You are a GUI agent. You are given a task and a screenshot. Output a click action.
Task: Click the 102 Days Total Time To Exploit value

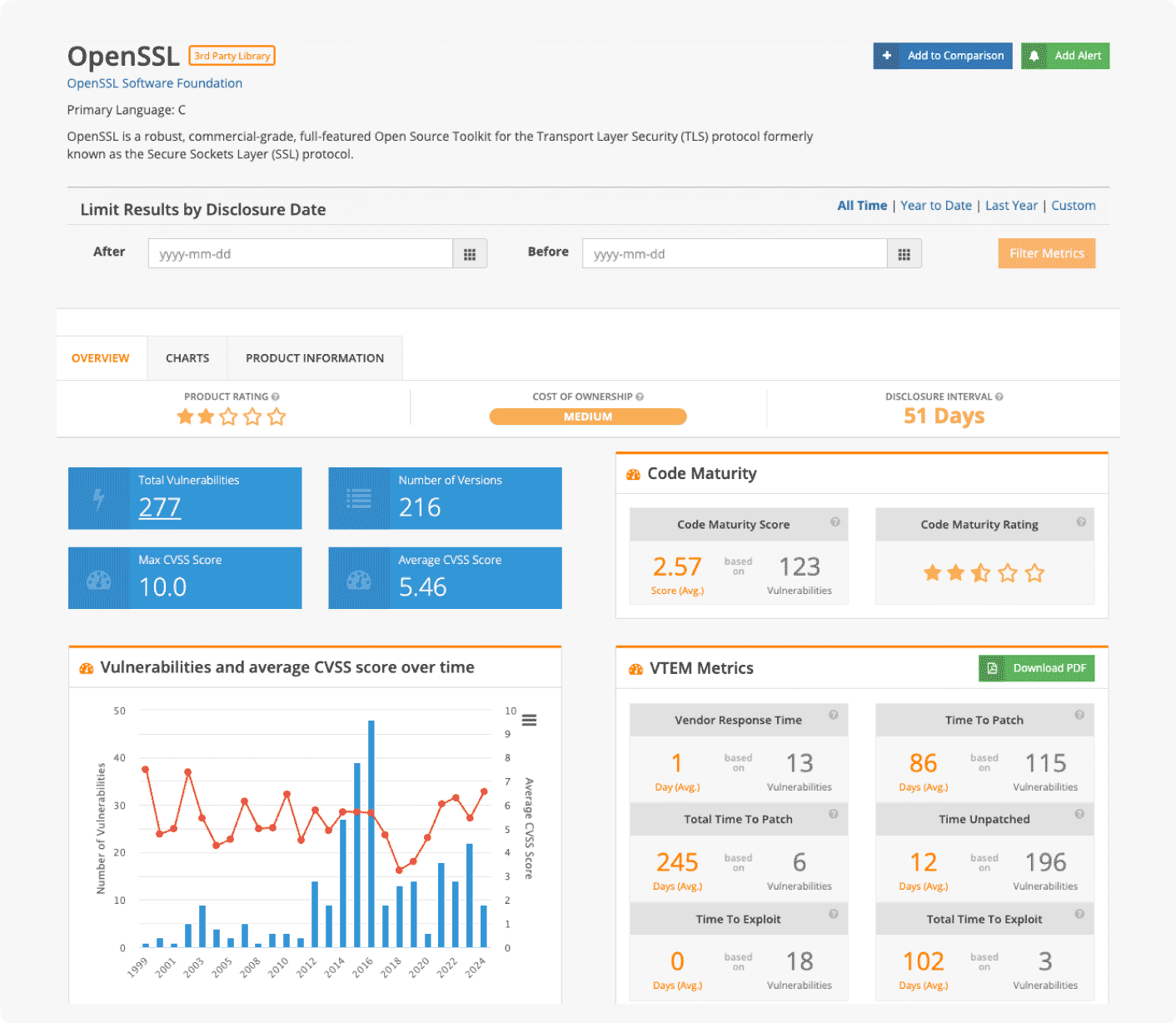coord(924,961)
